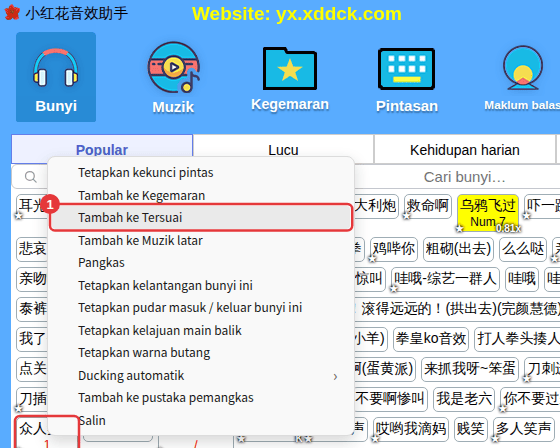
Task: Play the 哎哟我滴妈 sound button
Action: point(410,428)
